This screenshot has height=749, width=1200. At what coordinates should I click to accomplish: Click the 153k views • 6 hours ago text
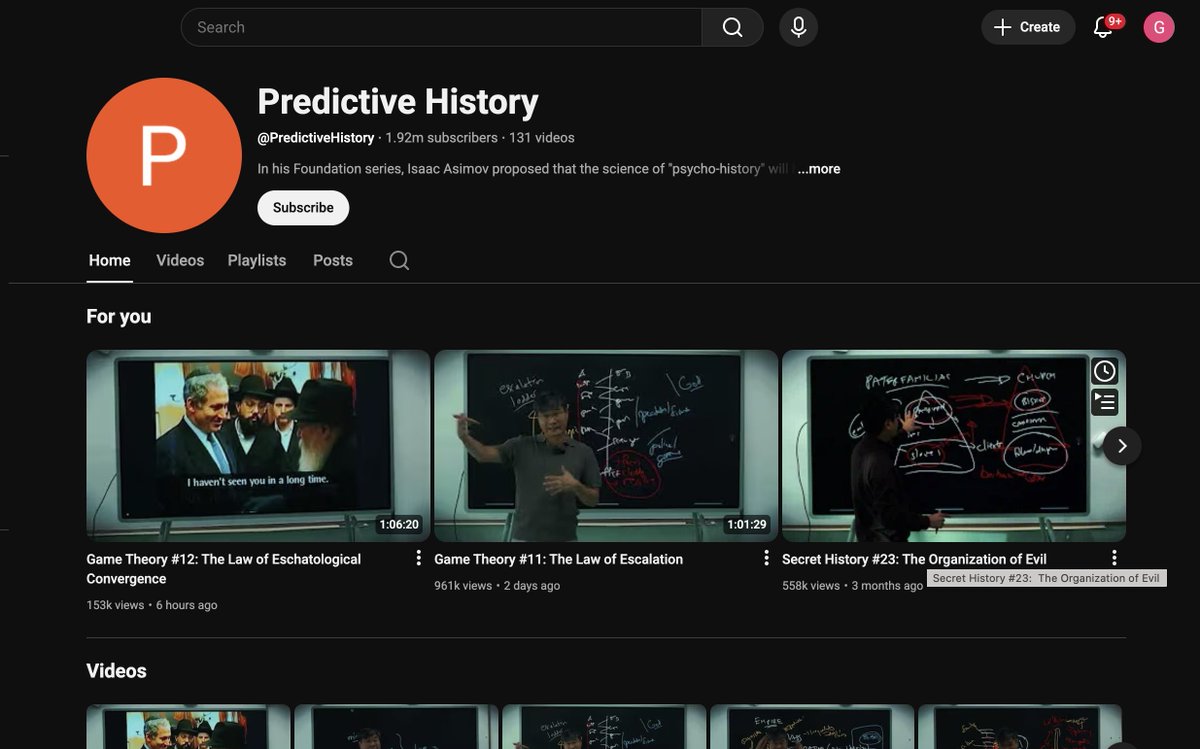pos(152,605)
